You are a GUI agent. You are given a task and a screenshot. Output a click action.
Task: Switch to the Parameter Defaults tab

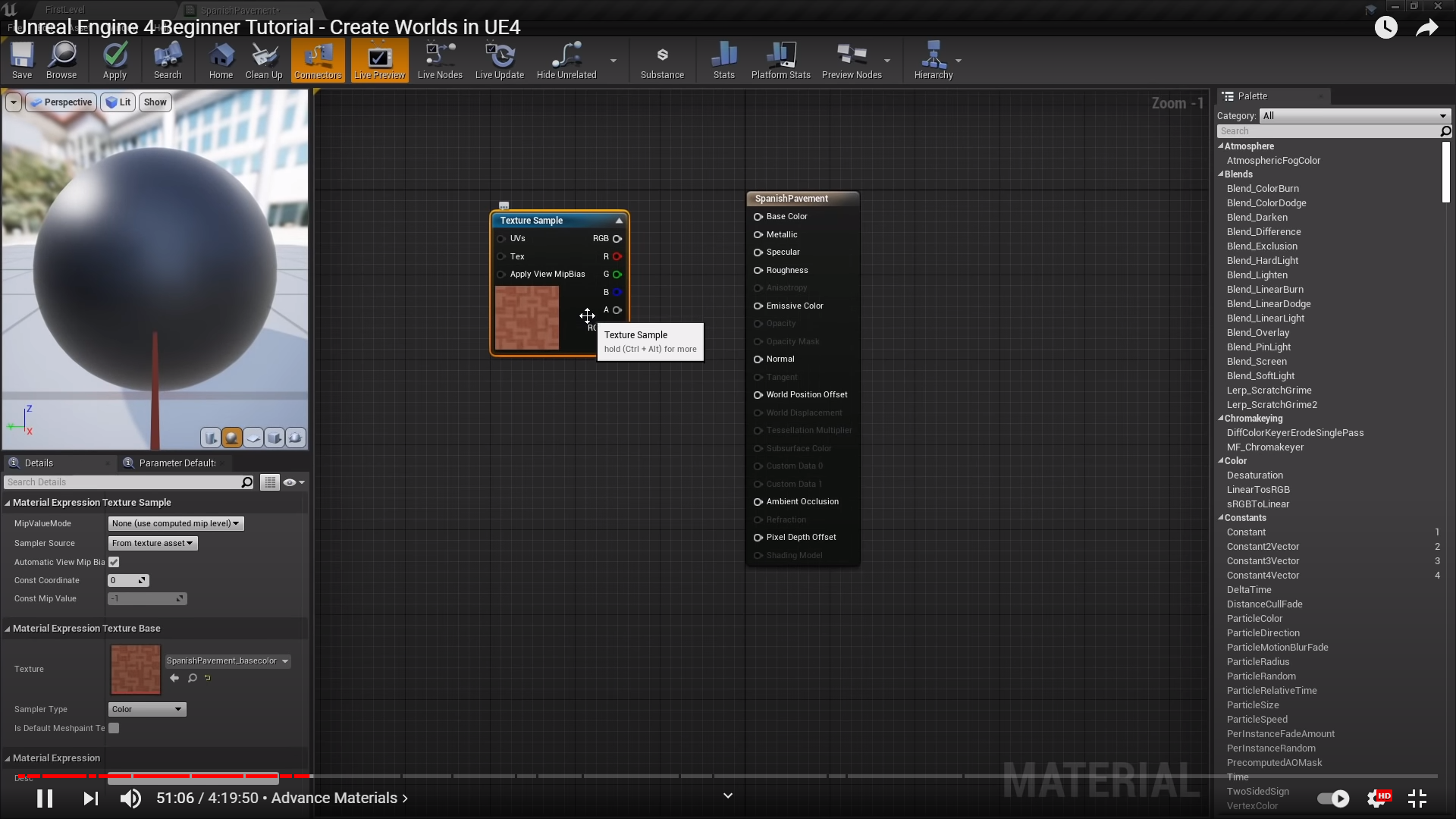(x=177, y=463)
